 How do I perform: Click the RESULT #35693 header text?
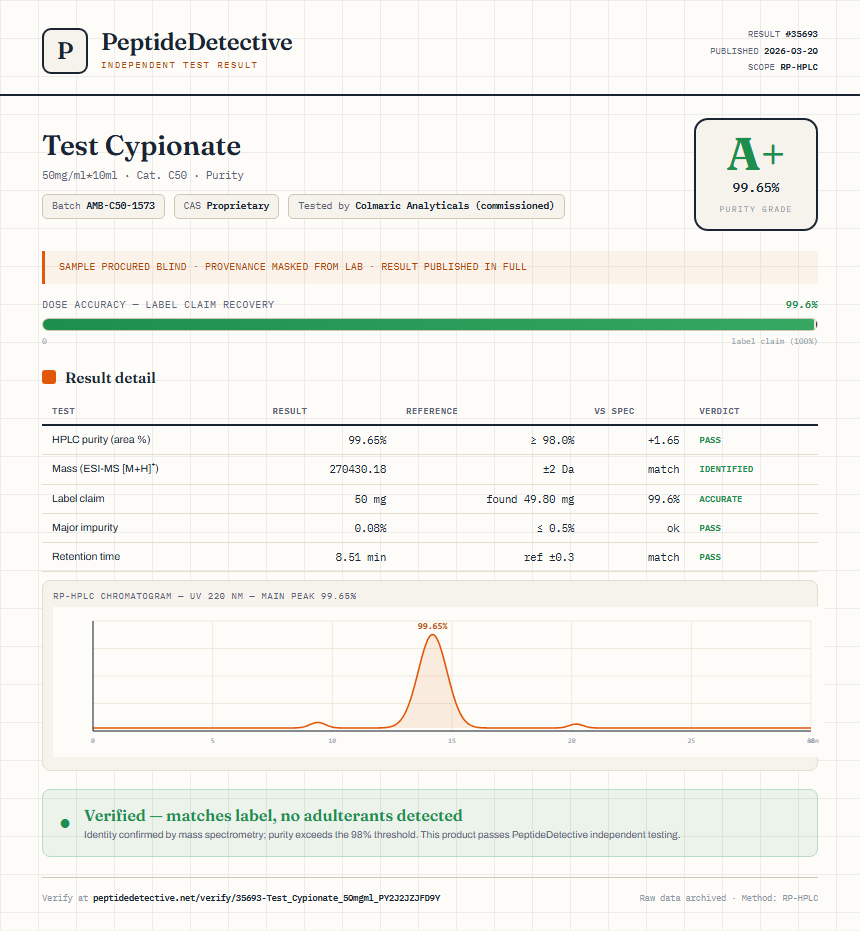783,34
